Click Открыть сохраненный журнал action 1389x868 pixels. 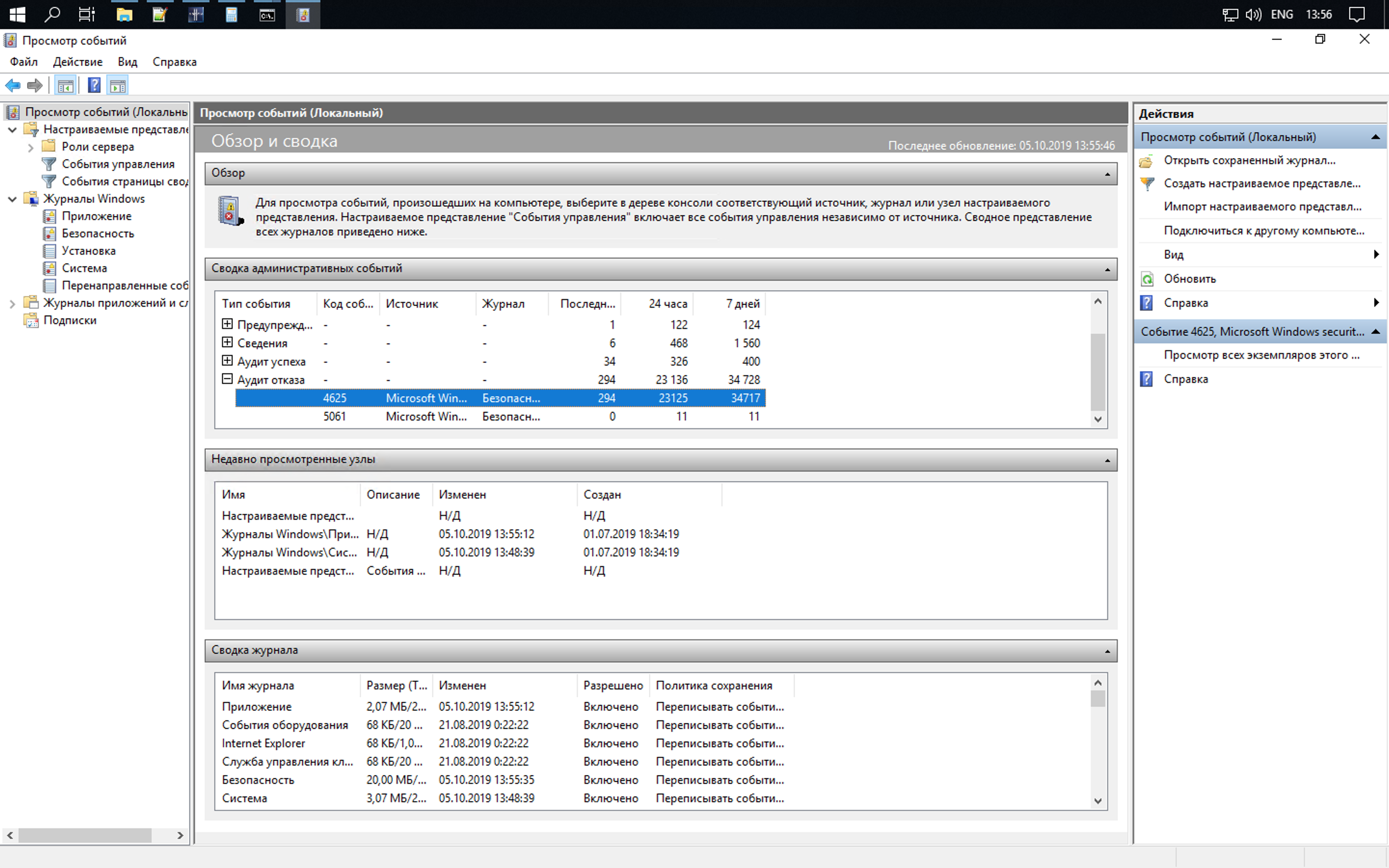click(x=1249, y=161)
